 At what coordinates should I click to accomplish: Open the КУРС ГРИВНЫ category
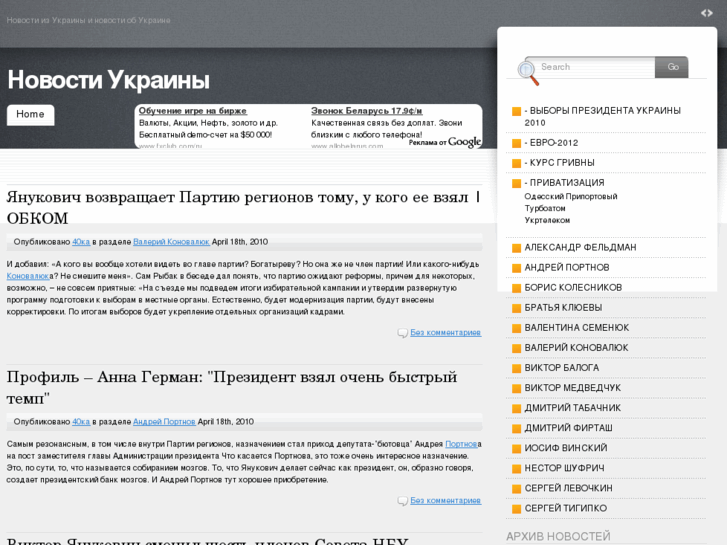(560, 163)
